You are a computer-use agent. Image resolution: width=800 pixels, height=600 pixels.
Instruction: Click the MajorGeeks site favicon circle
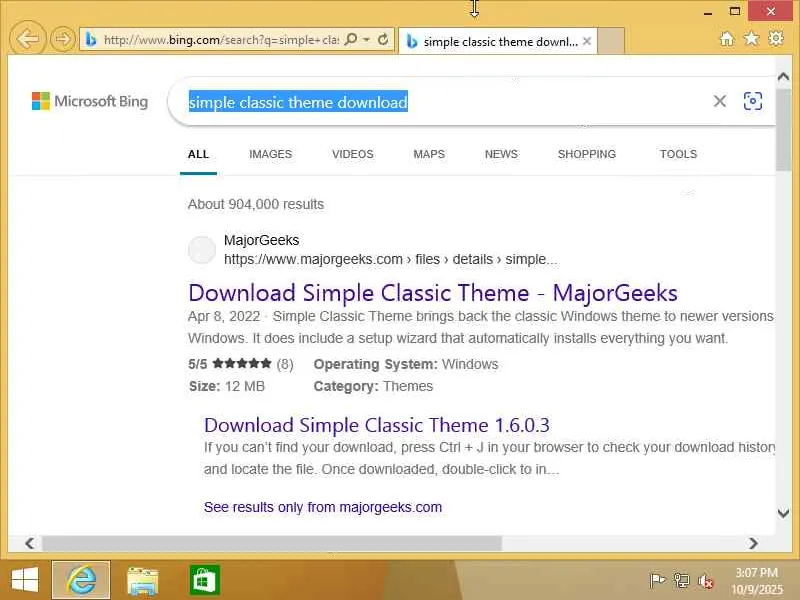click(202, 250)
